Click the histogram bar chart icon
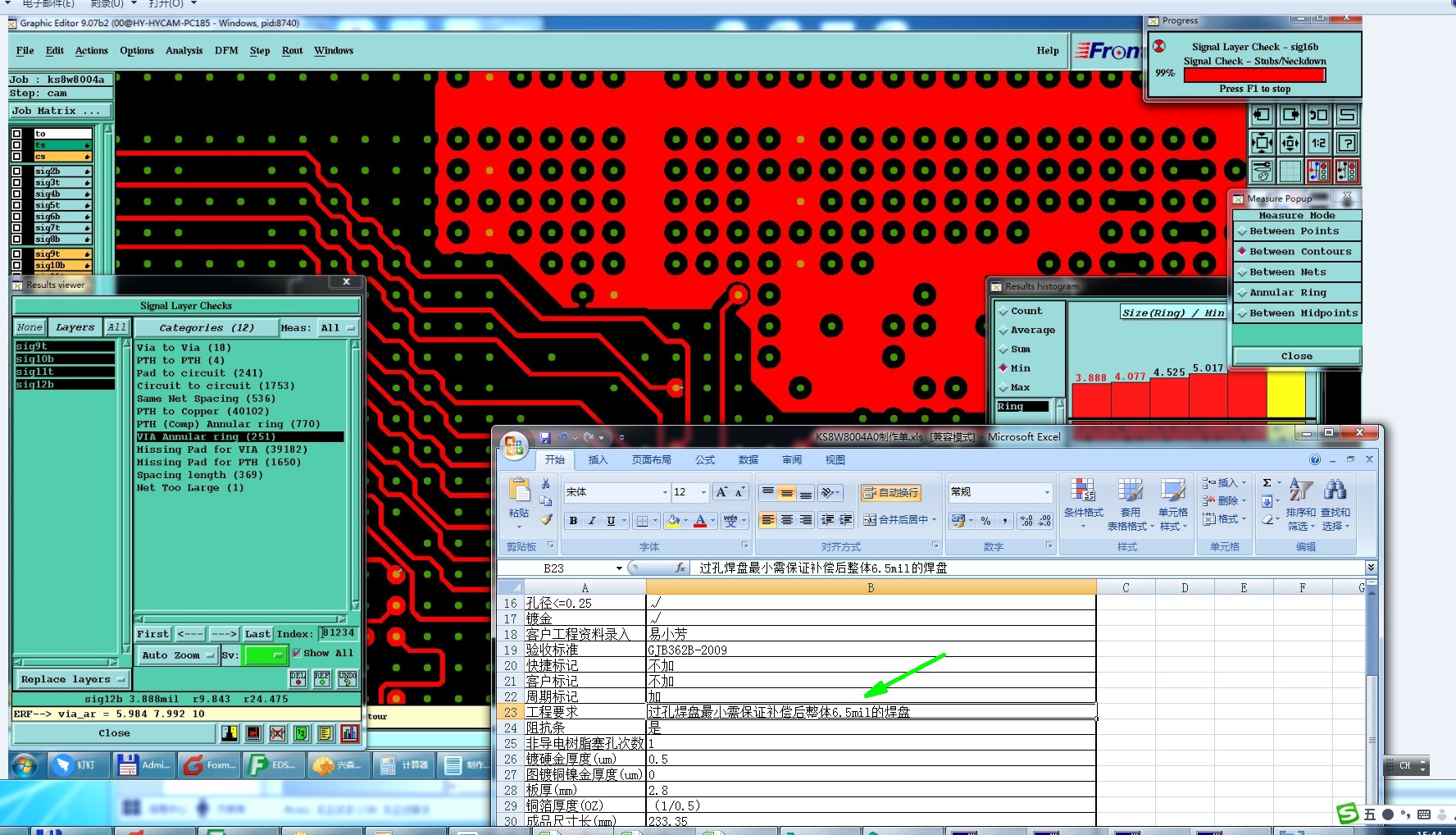The image size is (1456, 835). click(350, 733)
